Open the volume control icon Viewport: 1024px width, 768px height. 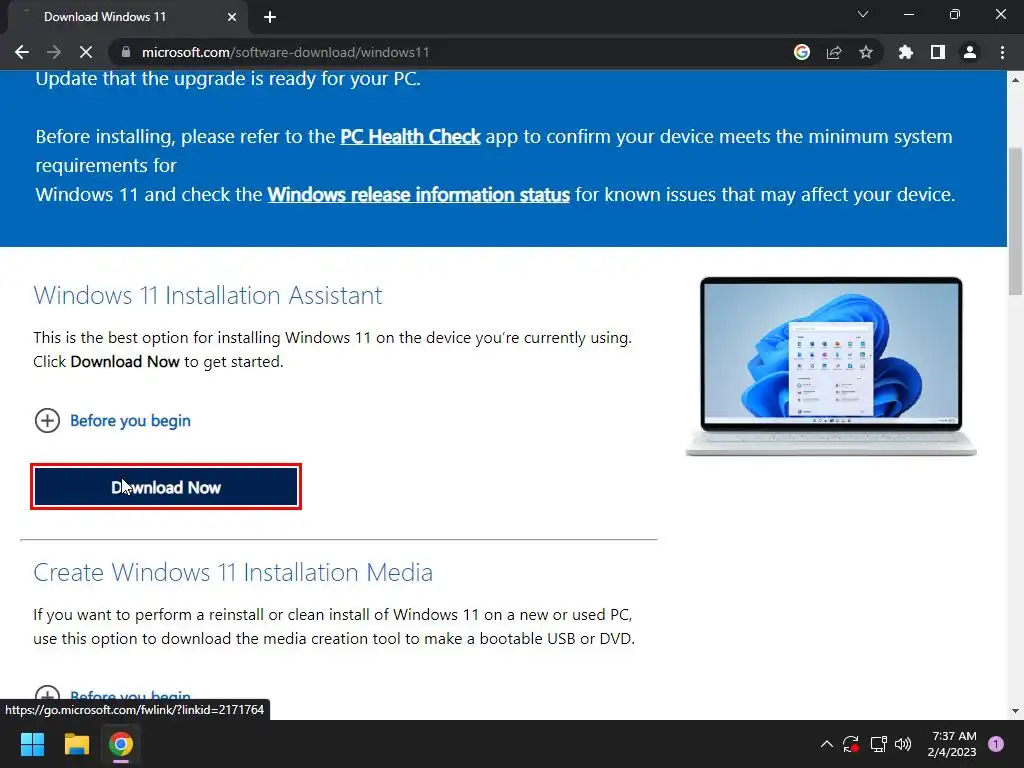tap(903, 744)
